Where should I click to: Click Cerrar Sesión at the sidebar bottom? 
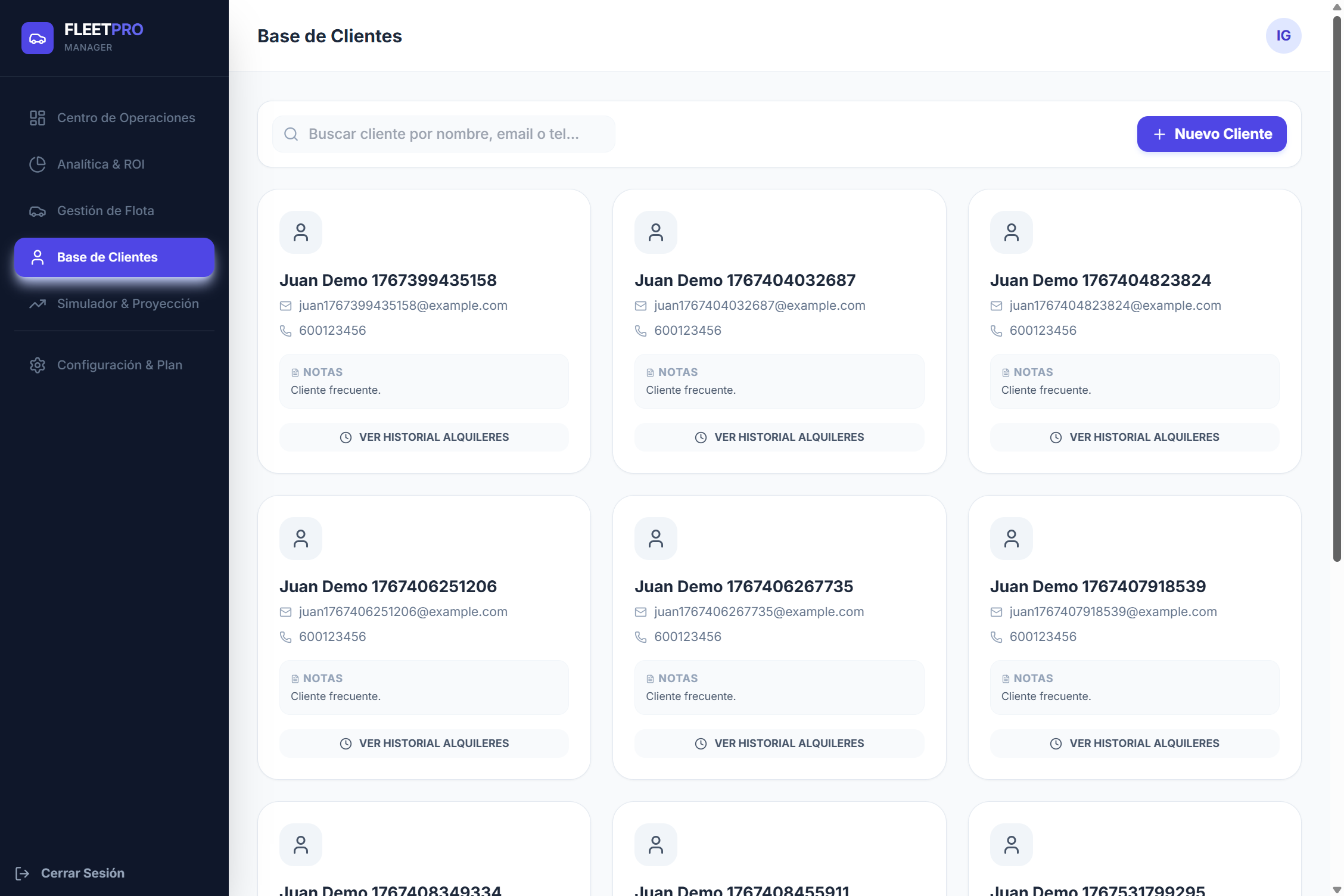(82, 873)
